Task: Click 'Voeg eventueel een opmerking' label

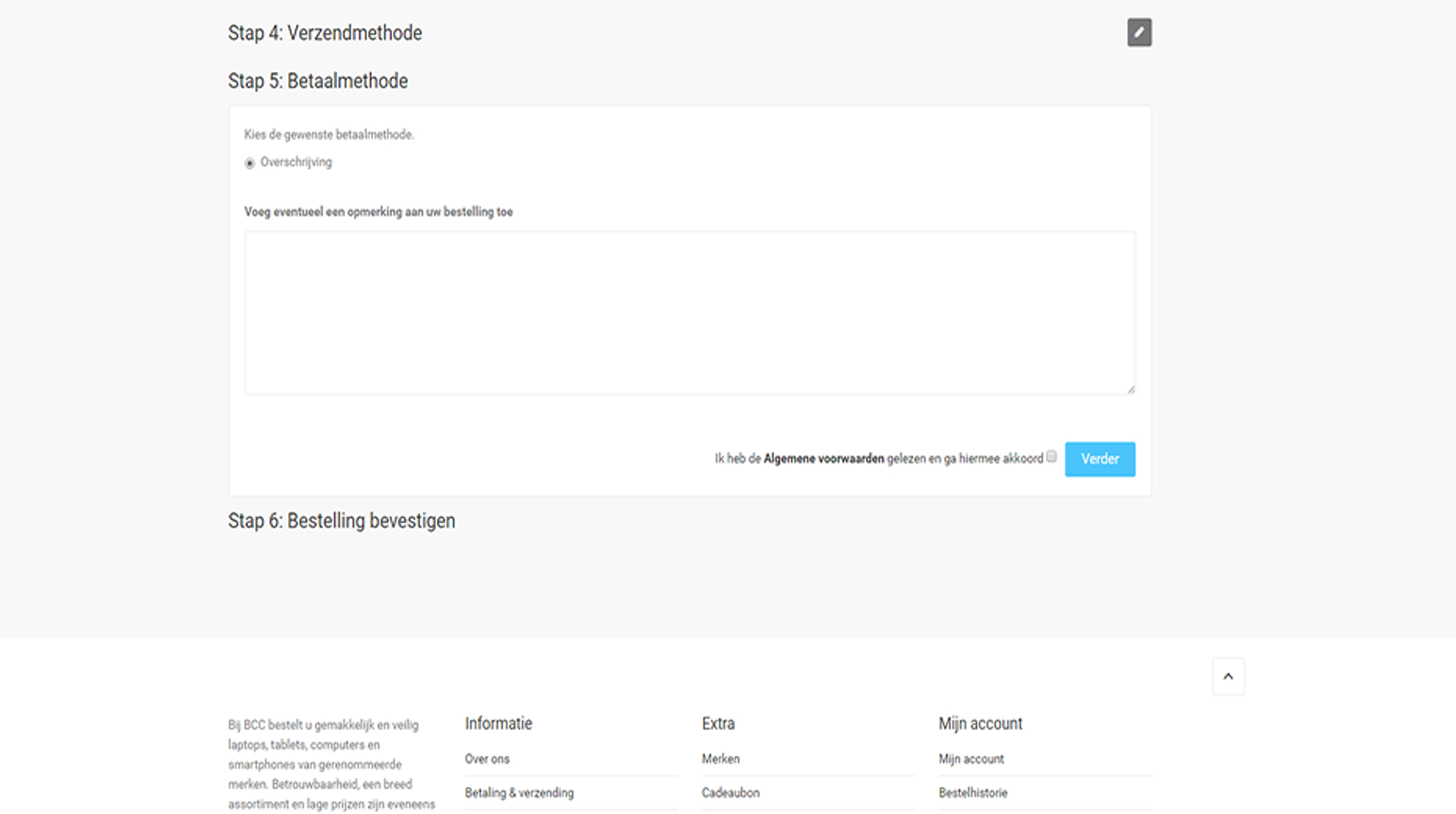Action: coord(378,212)
